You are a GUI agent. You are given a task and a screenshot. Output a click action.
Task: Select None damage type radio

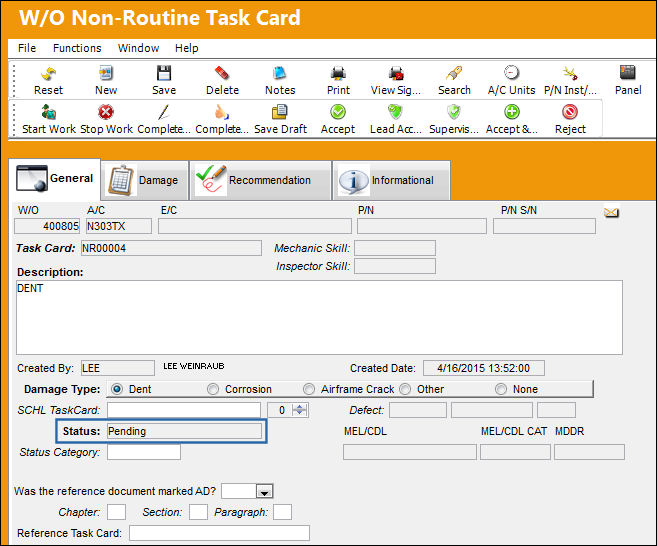[501, 389]
